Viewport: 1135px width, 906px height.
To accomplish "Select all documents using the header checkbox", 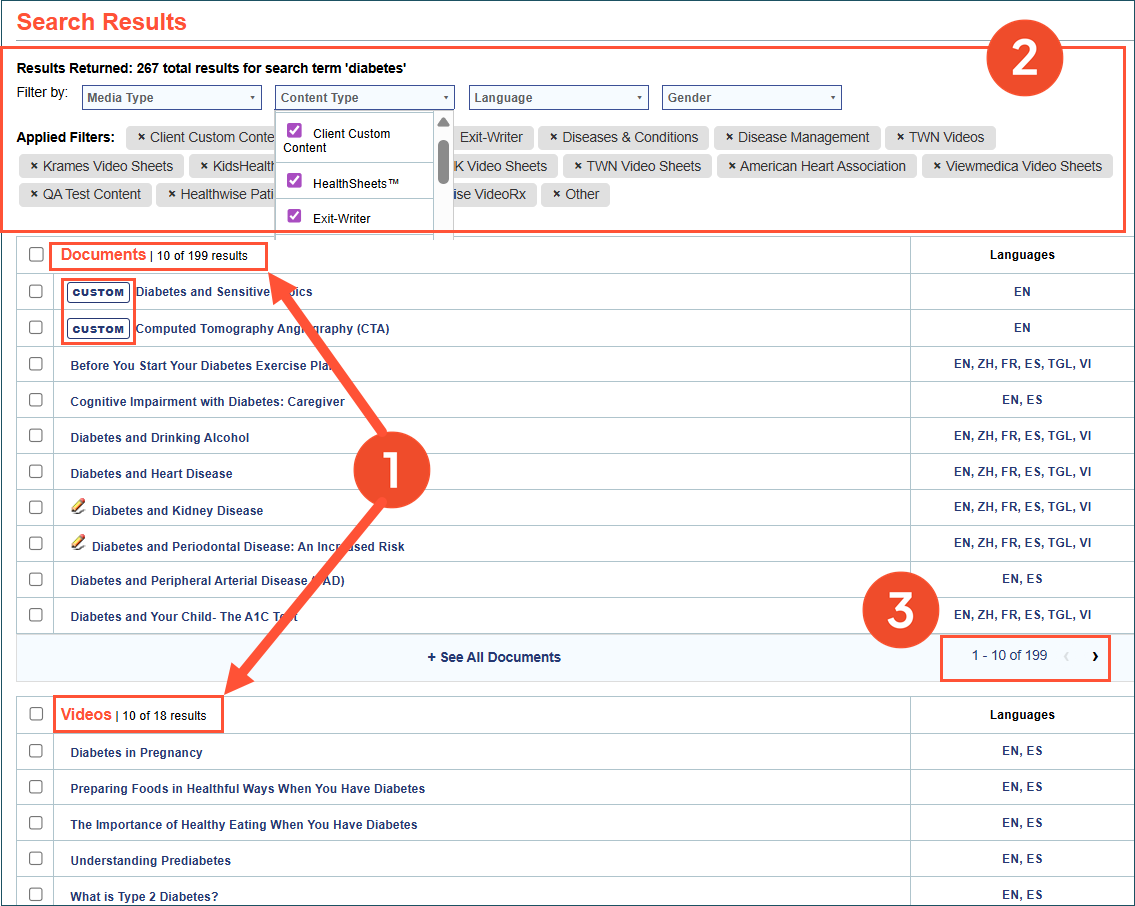I will [x=35, y=254].
